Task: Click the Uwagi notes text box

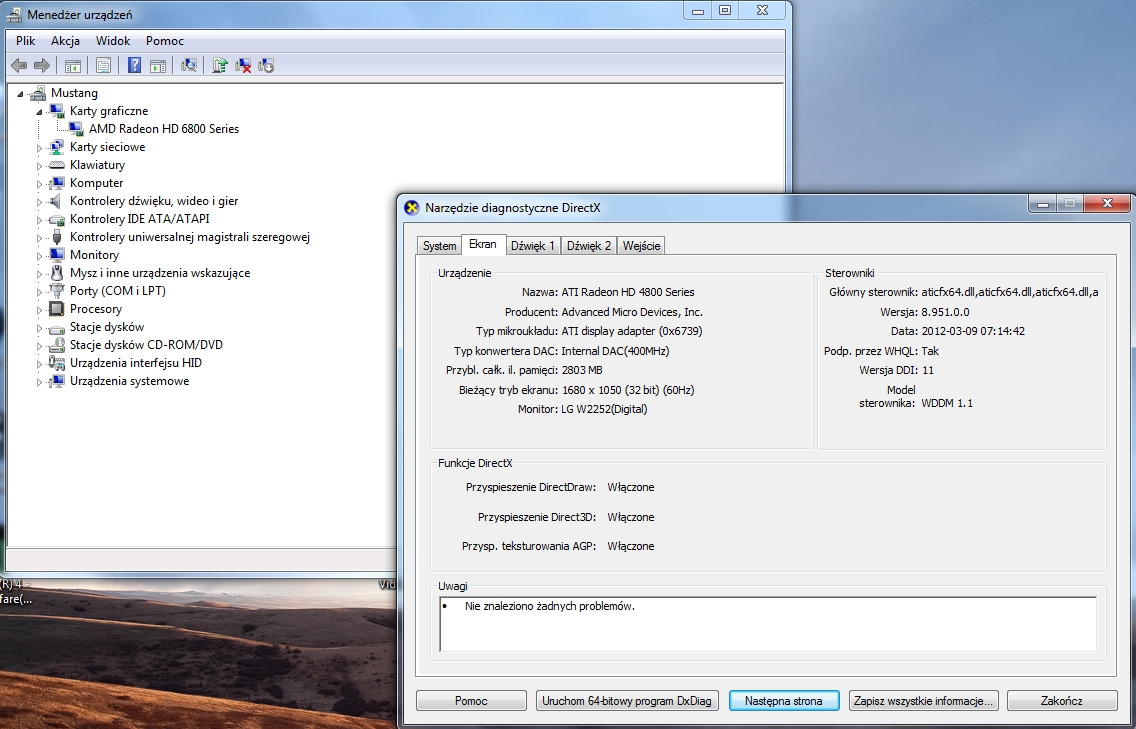Action: point(768,624)
